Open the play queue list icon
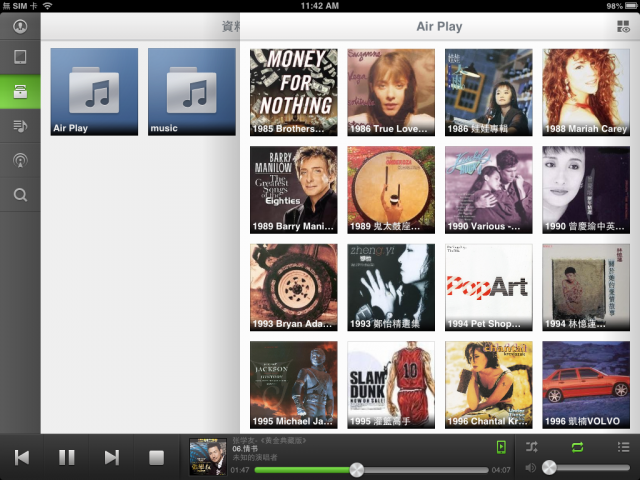 [x=623, y=447]
